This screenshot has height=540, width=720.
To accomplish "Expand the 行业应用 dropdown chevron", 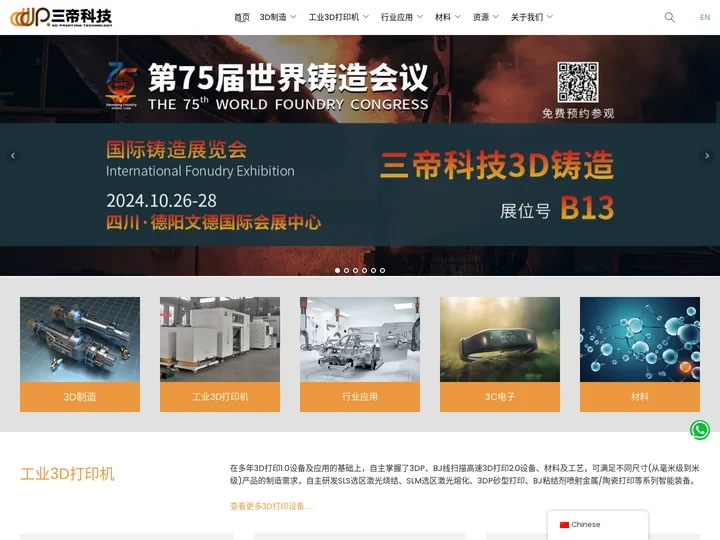I will click(x=420, y=17).
